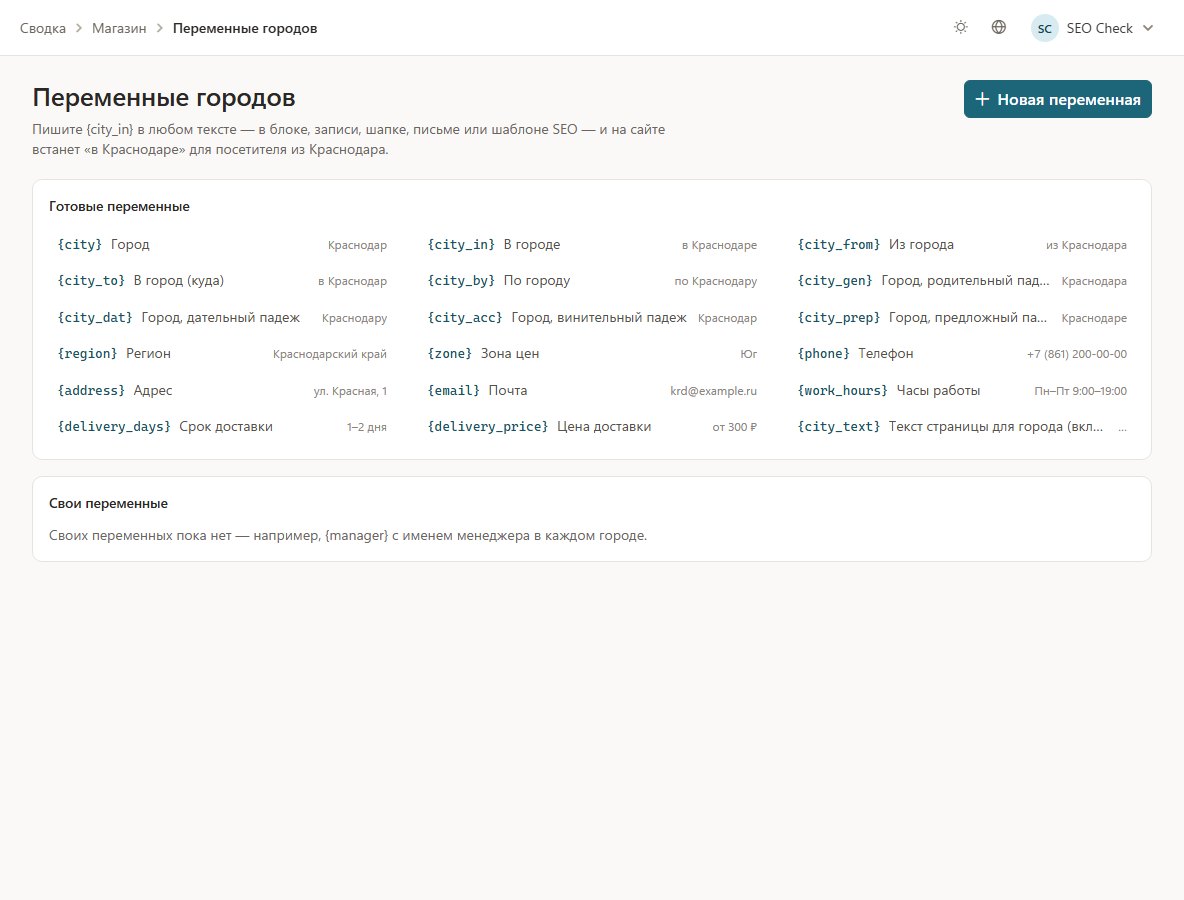The height and width of the screenshot is (900, 1184).
Task: Click the {email} variable code
Action: [453, 390]
